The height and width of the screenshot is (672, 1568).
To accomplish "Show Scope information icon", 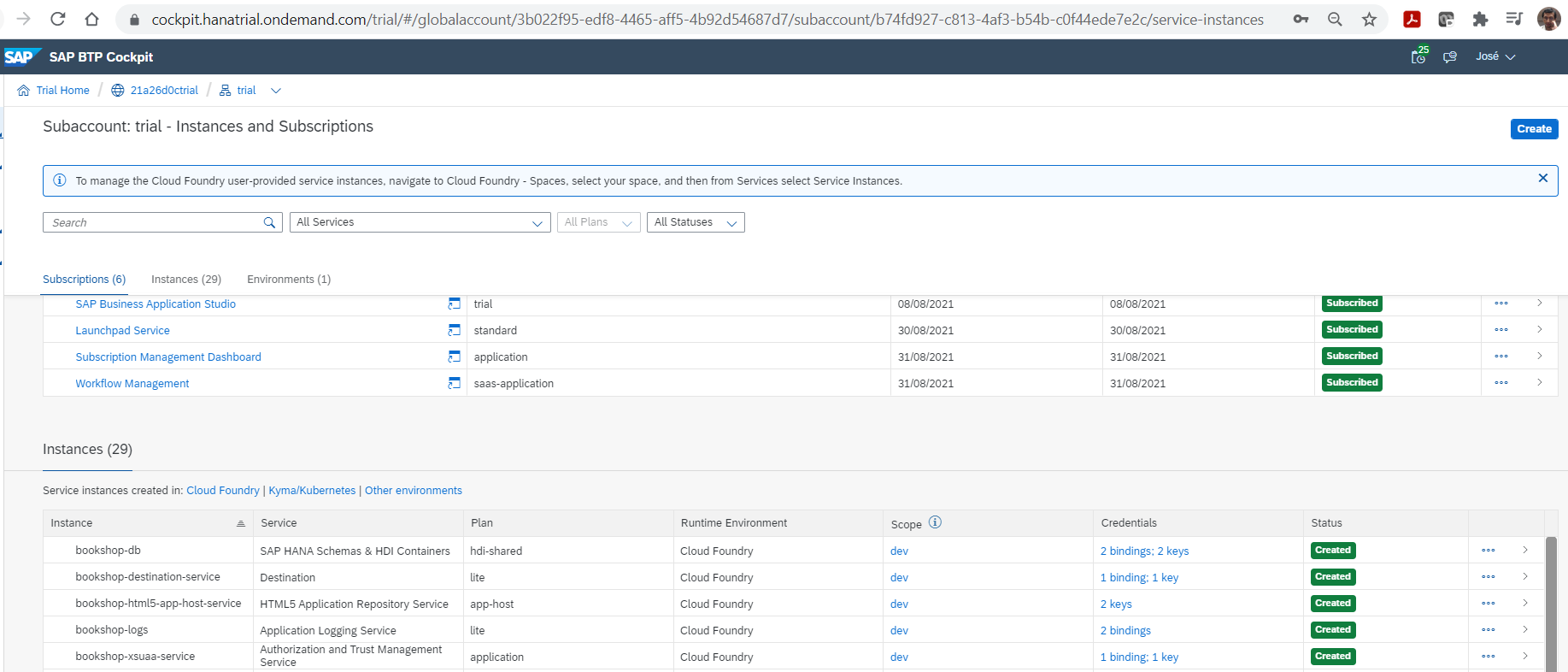I will coord(935,522).
